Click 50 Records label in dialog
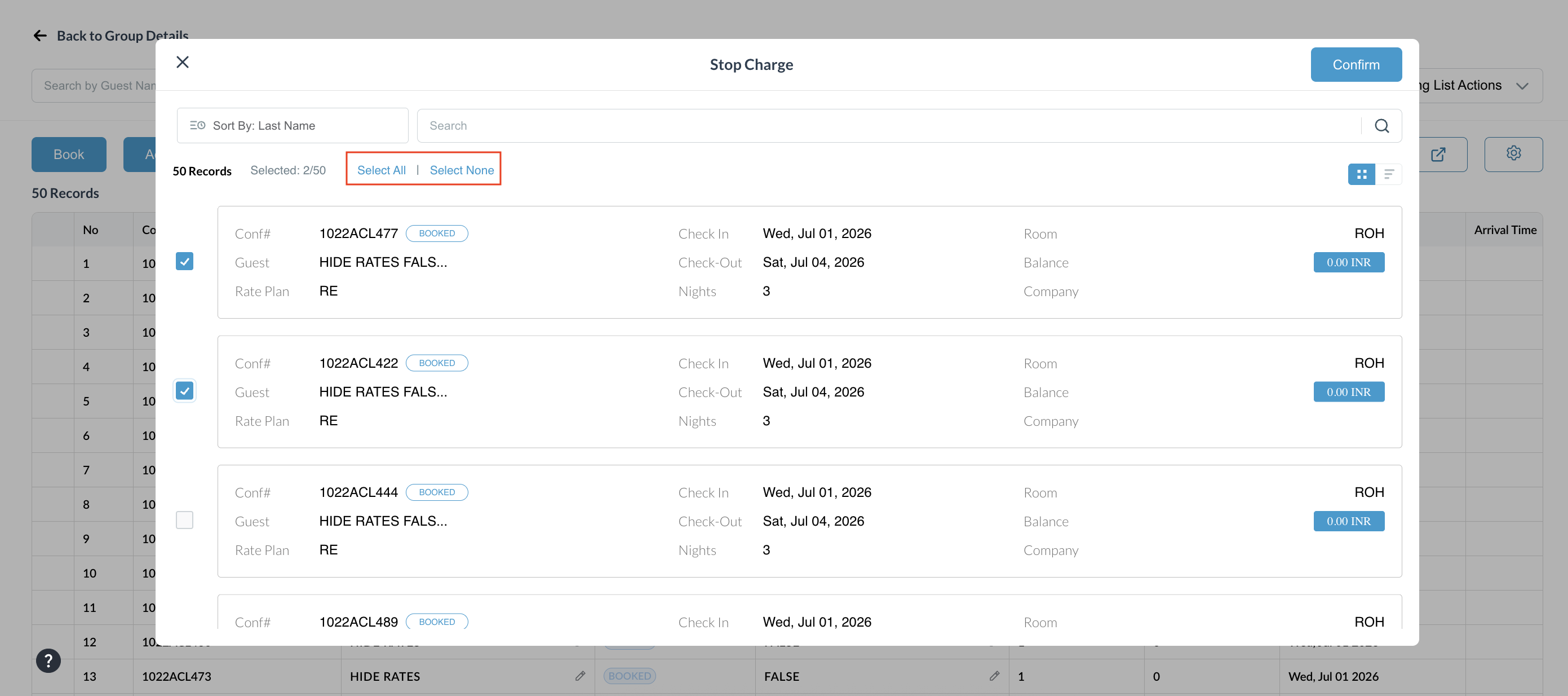 pyautogui.click(x=202, y=171)
